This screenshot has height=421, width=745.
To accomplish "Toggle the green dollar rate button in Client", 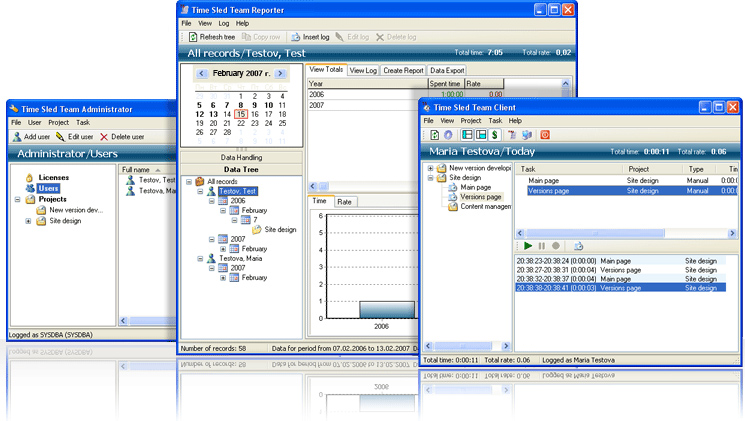I will tap(495, 135).
